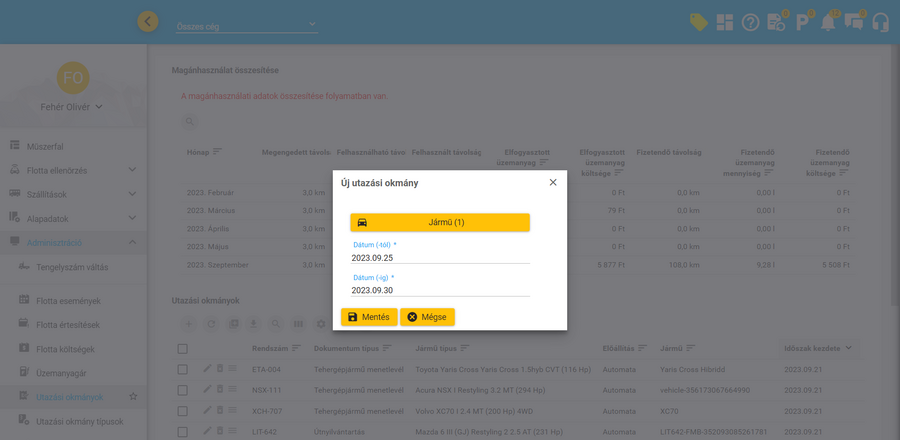The width and height of the screenshot is (900, 440).
Task: Tick the checkbox for row ETA-004
Action: [x=182, y=369]
